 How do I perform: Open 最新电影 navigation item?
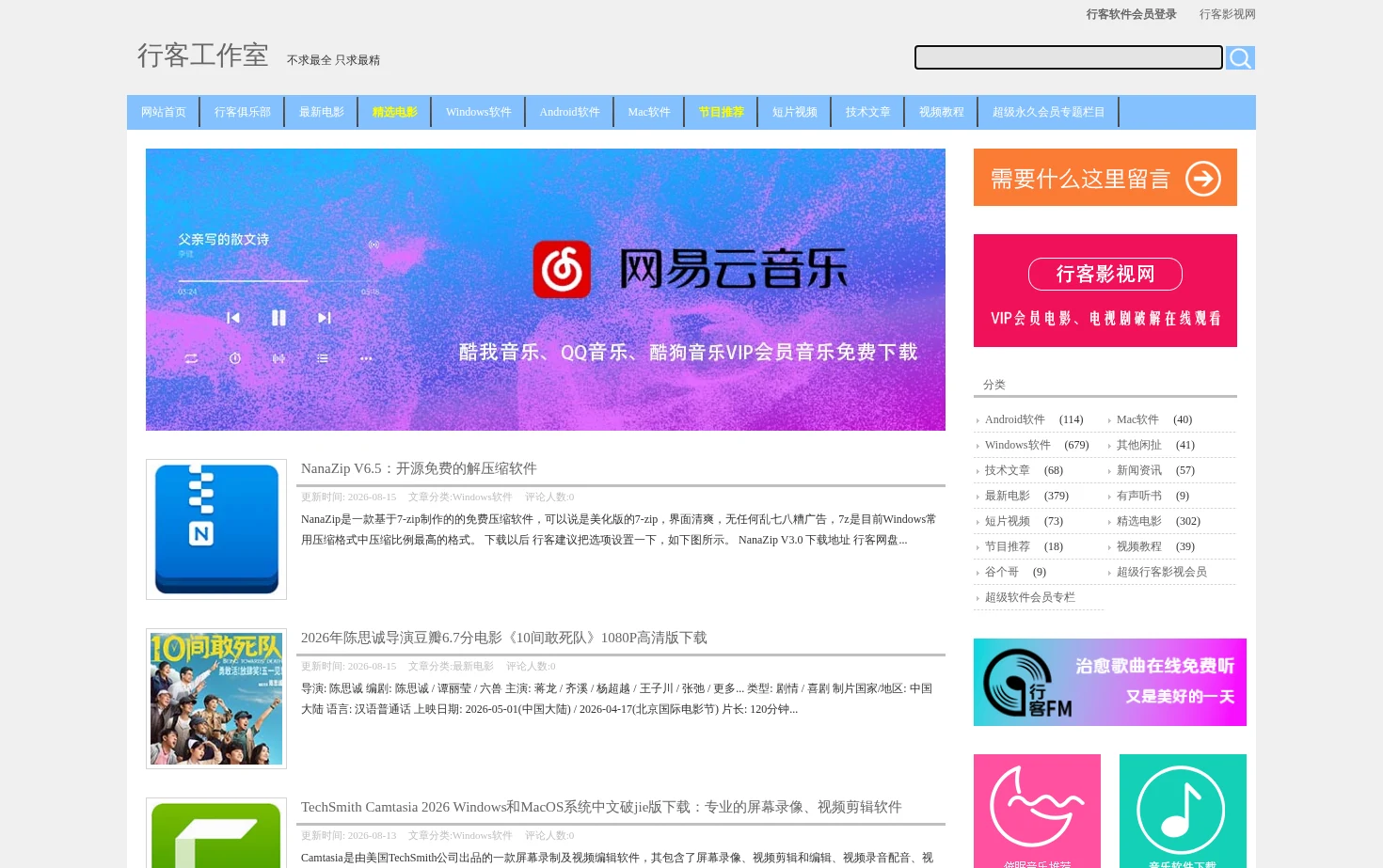pyautogui.click(x=322, y=112)
